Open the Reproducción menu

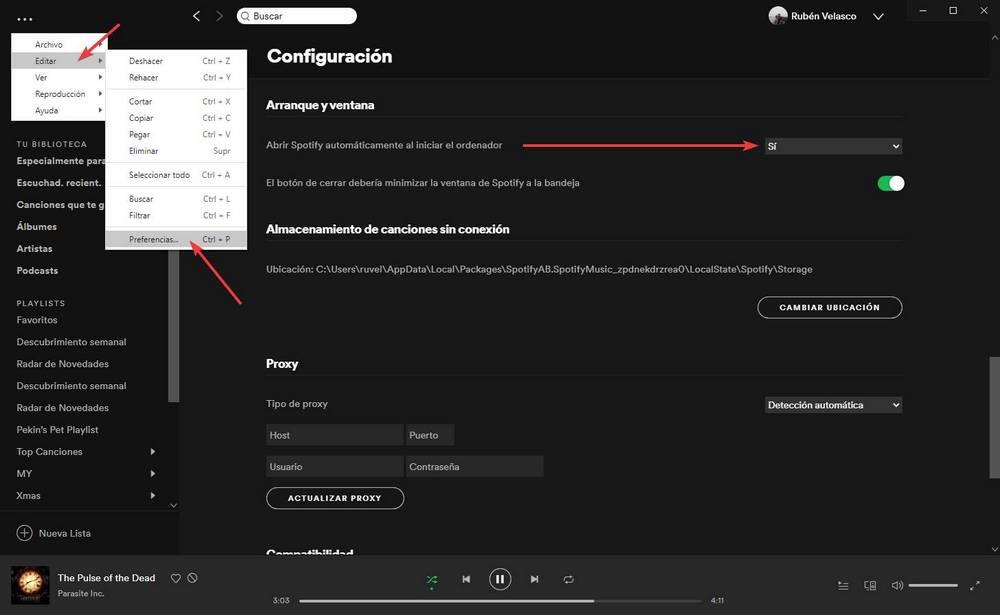click(x=60, y=93)
